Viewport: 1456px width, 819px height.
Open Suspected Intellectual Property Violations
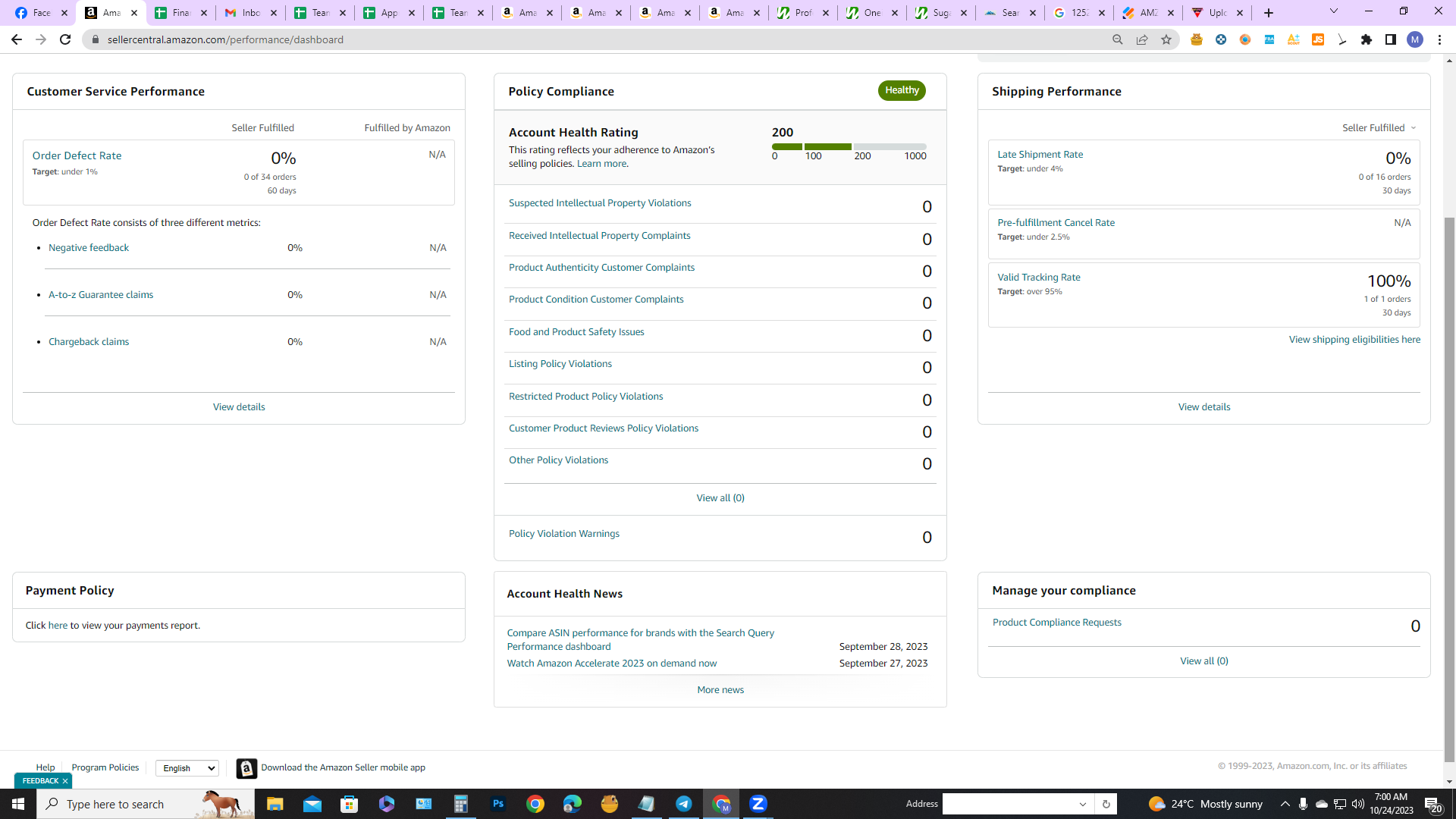pyautogui.click(x=600, y=203)
